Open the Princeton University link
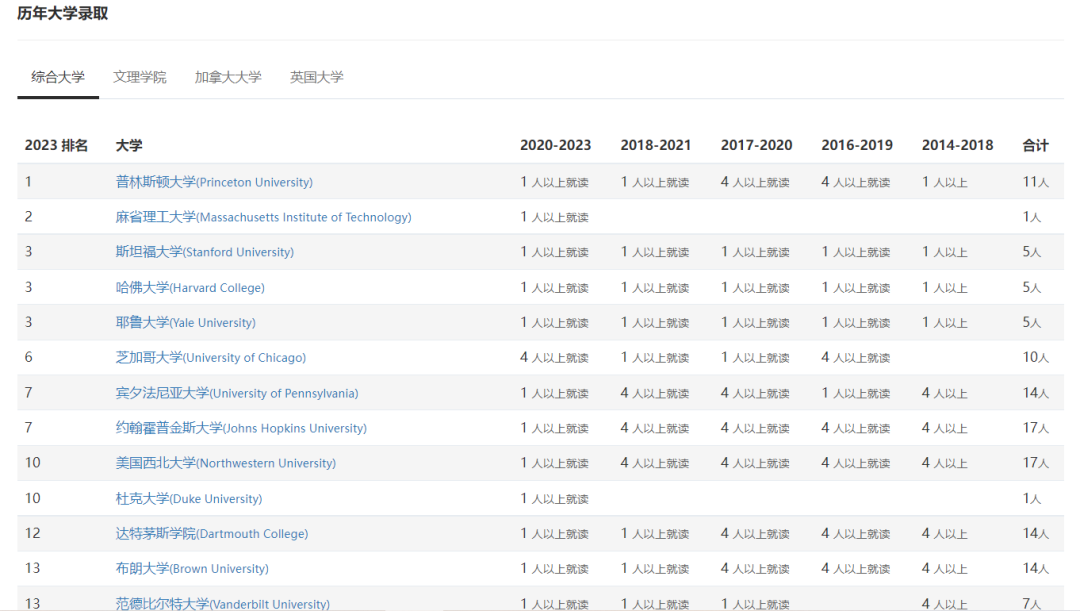1080x611 pixels. 214,182
